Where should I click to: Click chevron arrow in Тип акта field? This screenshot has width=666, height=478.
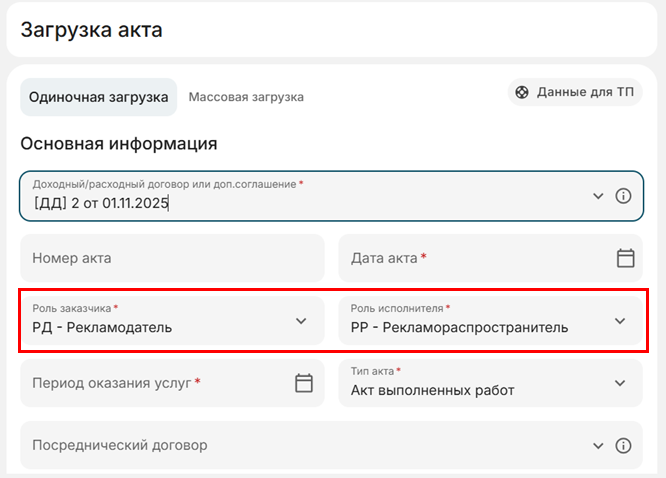point(619,383)
